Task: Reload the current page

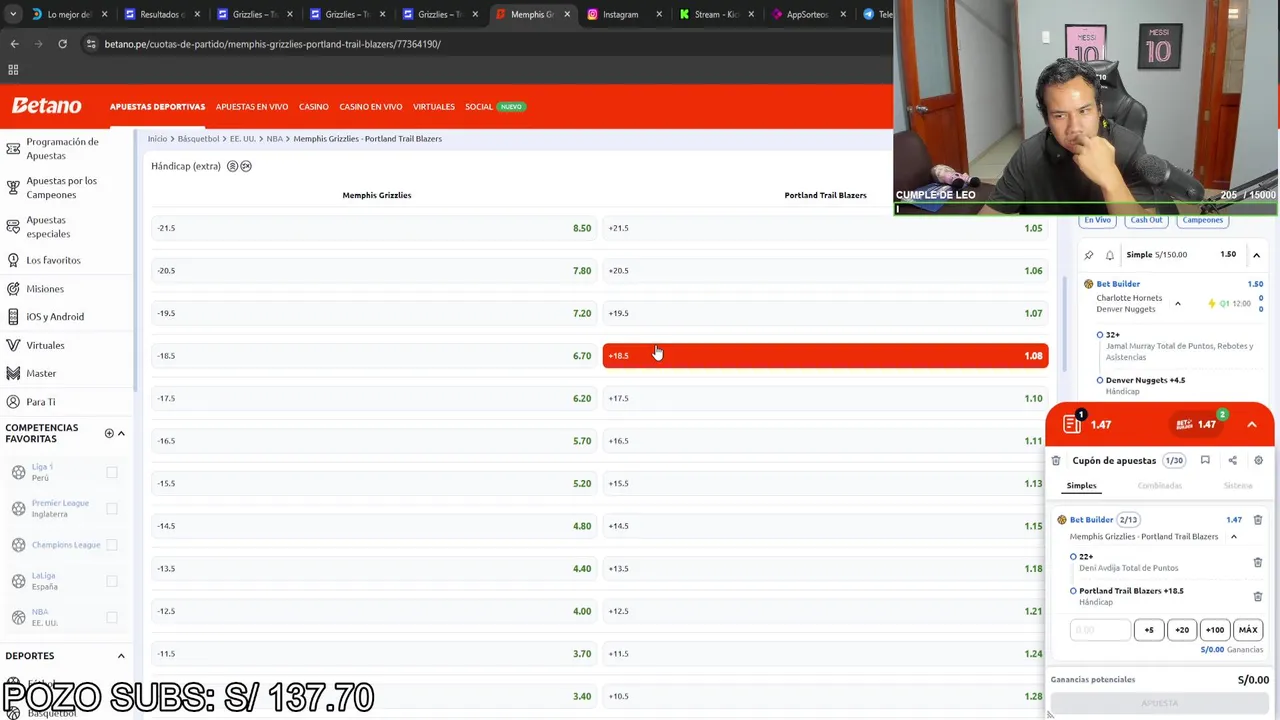Action: pyautogui.click(x=62, y=44)
